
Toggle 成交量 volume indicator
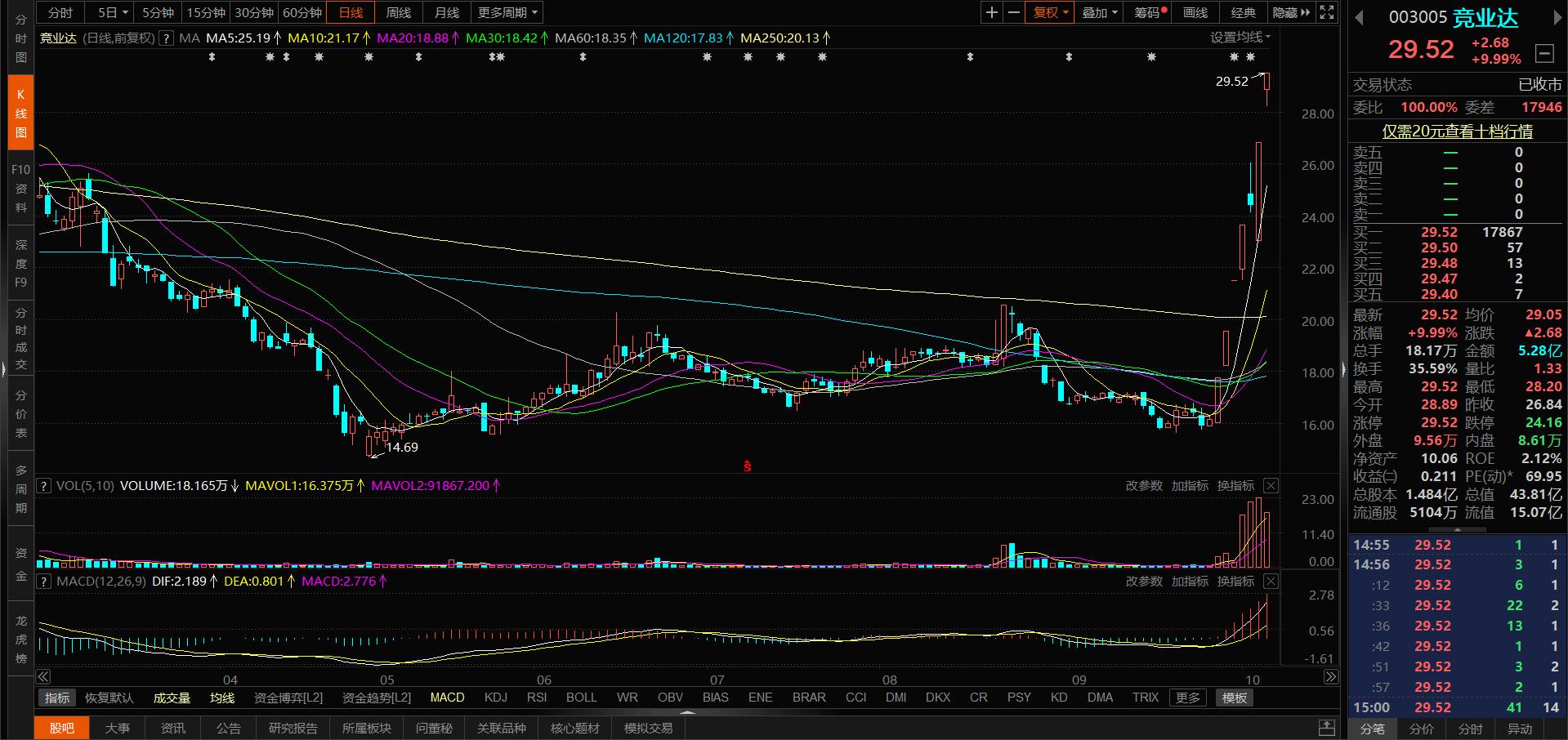pyautogui.click(x=172, y=698)
